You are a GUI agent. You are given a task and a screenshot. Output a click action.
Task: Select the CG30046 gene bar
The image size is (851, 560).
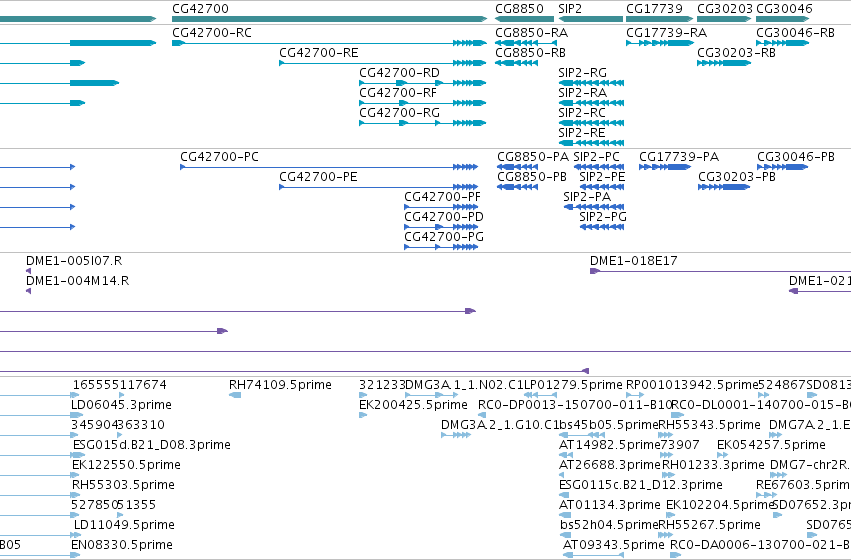(x=782, y=19)
